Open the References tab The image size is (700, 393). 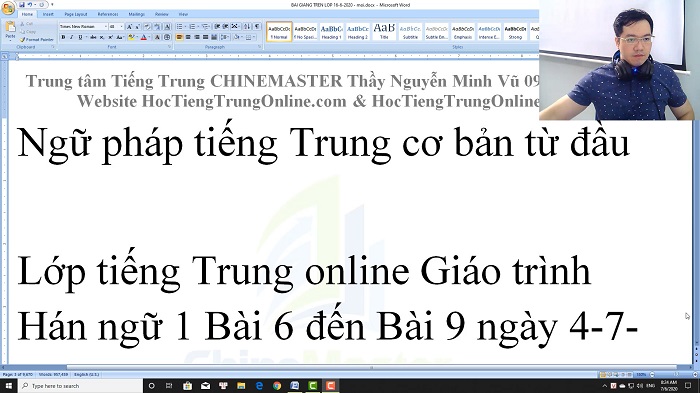108,14
